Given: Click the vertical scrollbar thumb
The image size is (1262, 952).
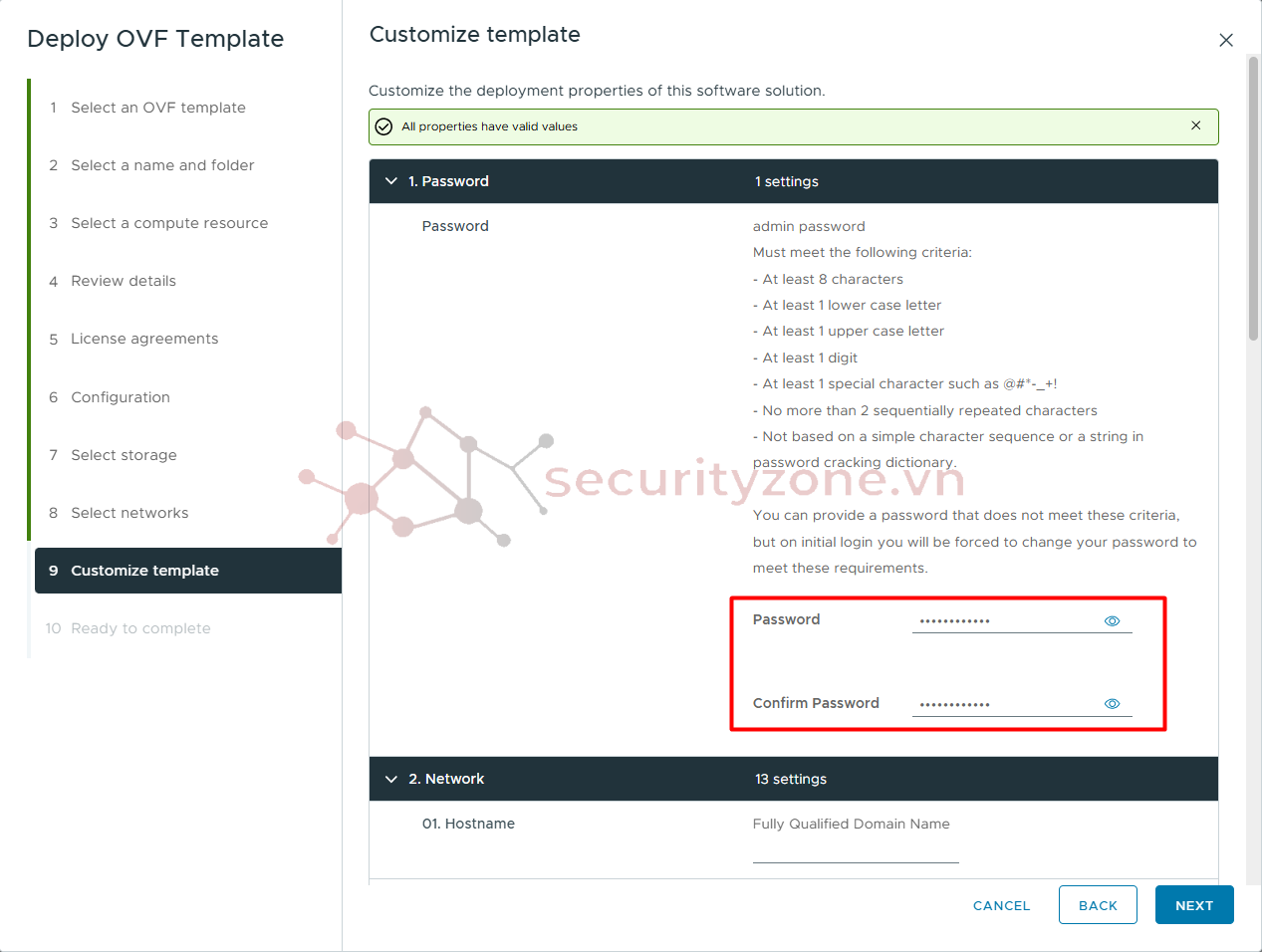Looking at the screenshot, I should (1253, 199).
